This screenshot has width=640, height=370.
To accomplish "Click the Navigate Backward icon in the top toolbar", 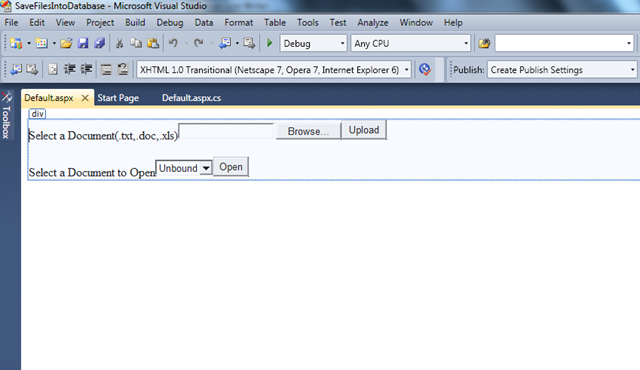I will (225, 43).
